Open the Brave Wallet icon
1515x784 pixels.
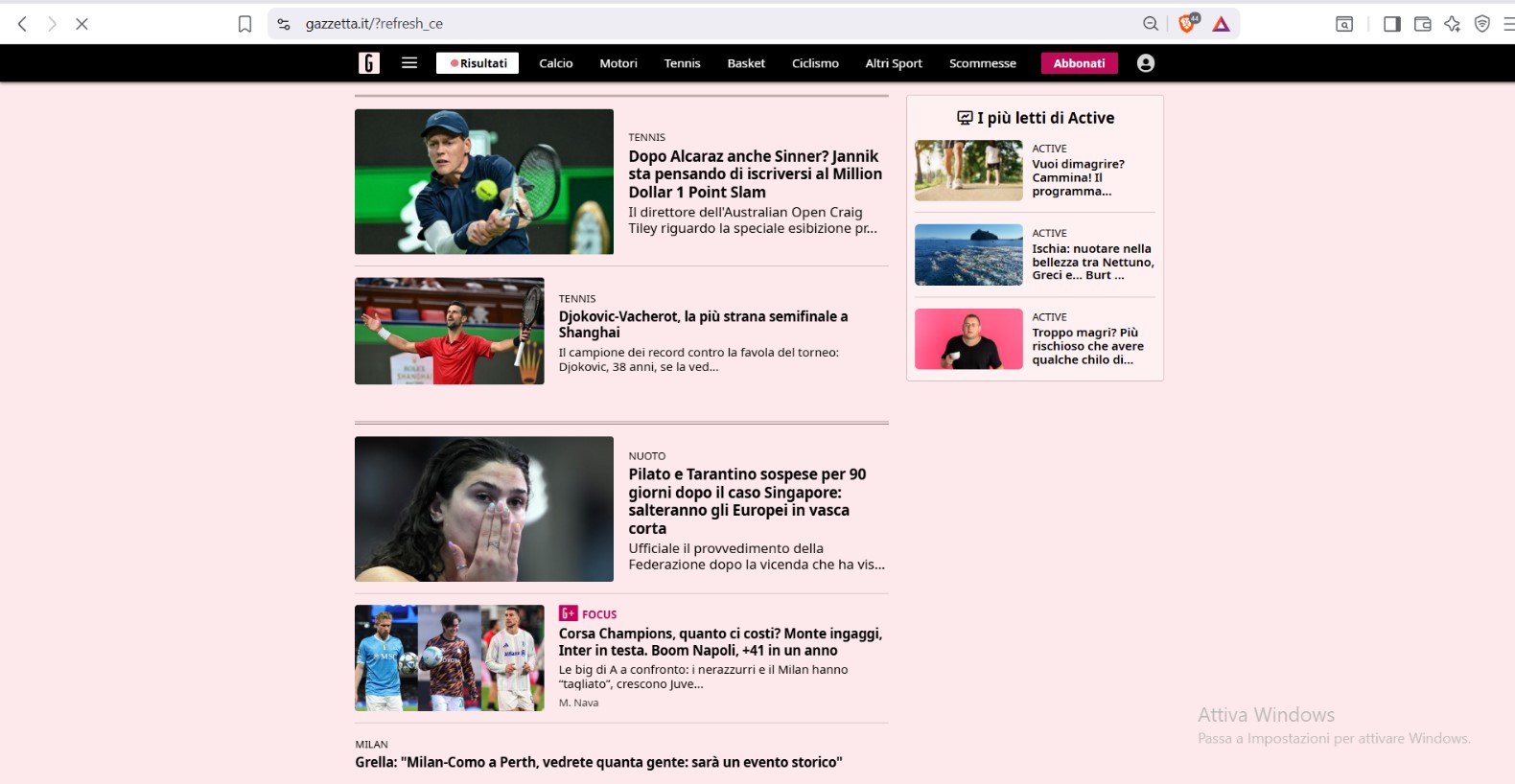1423,24
